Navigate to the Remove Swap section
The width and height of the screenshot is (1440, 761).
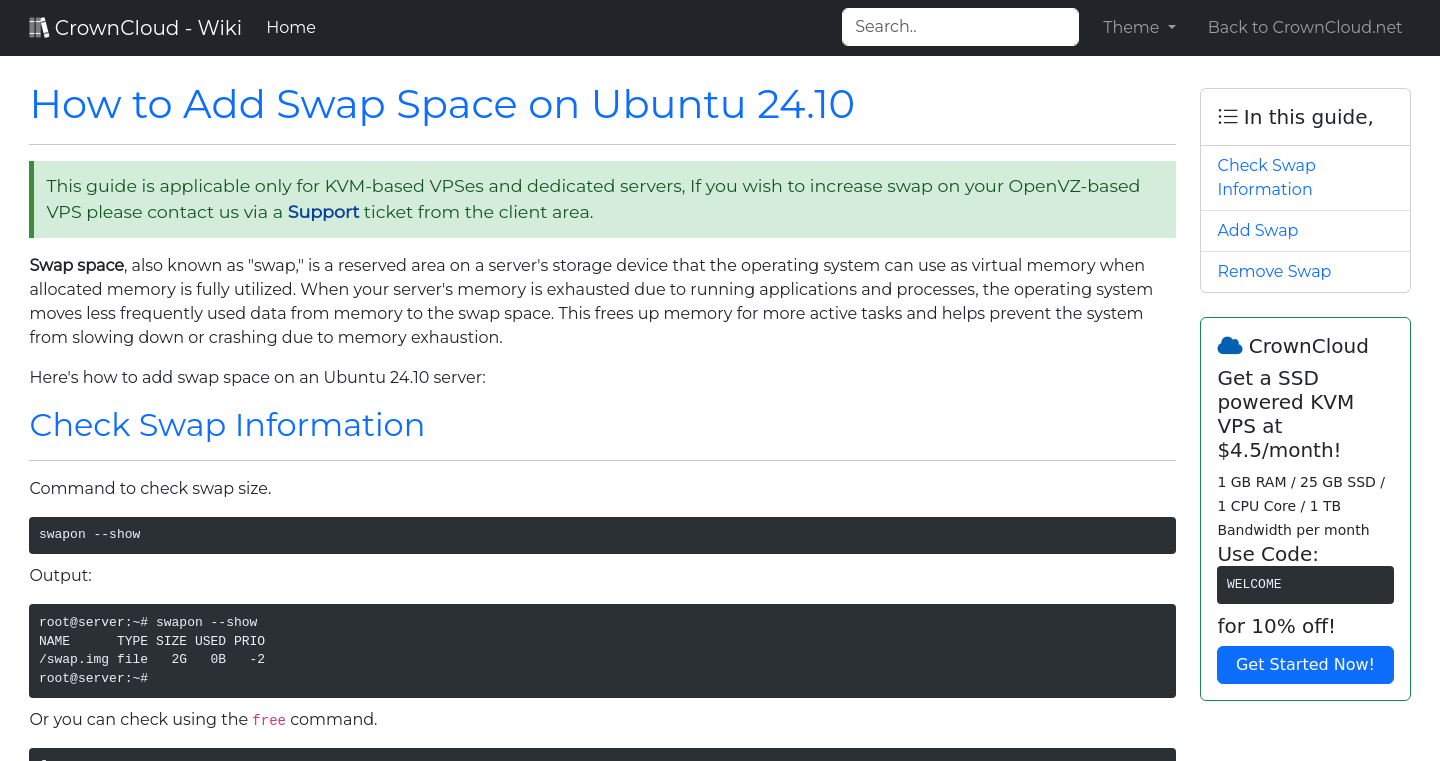pos(1274,271)
